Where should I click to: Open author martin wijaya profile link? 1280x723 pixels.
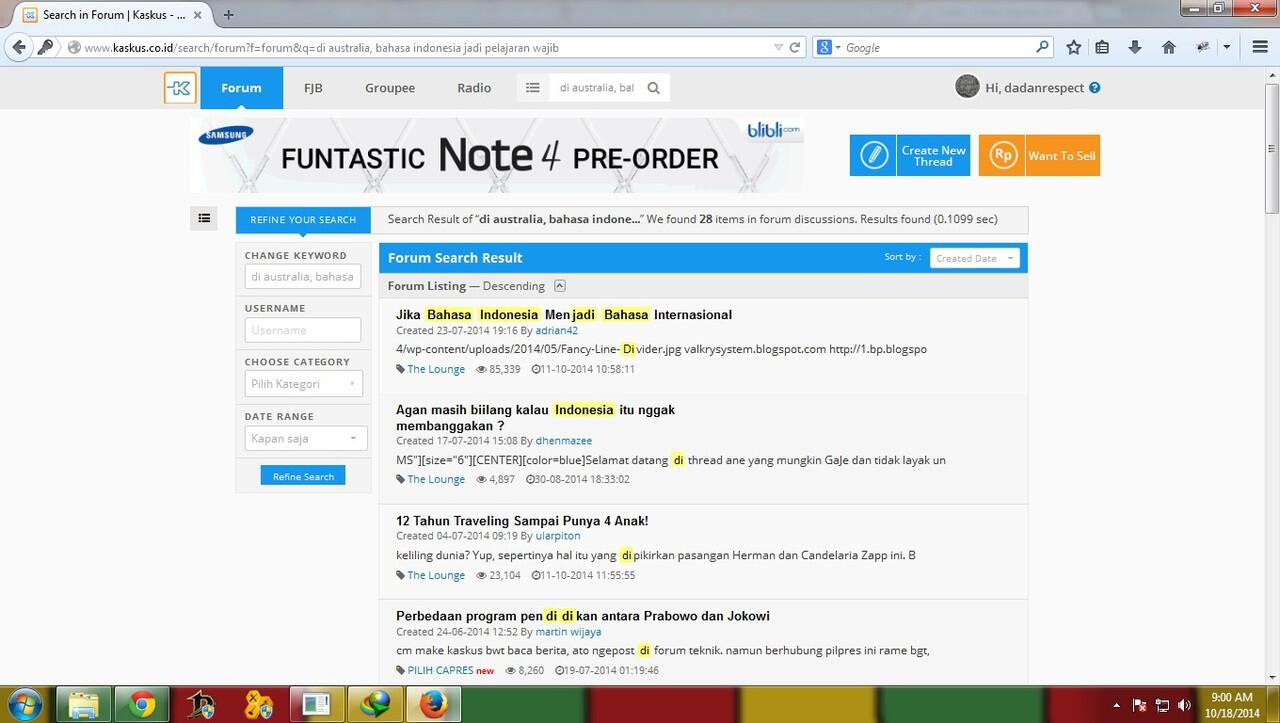[x=568, y=631]
